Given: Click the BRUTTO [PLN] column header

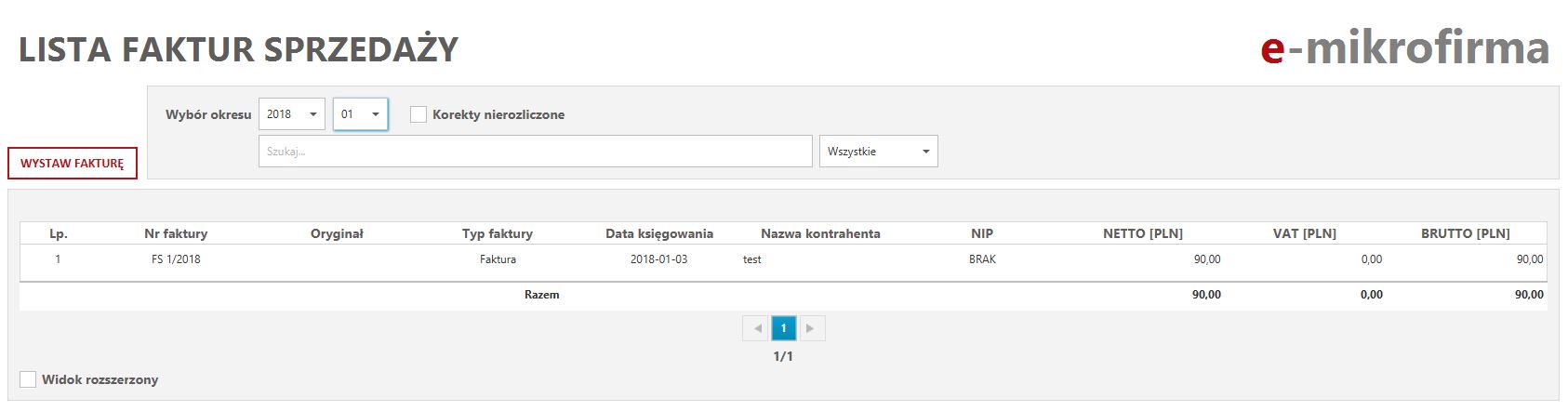Looking at the screenshot, I should point(1465,233).
